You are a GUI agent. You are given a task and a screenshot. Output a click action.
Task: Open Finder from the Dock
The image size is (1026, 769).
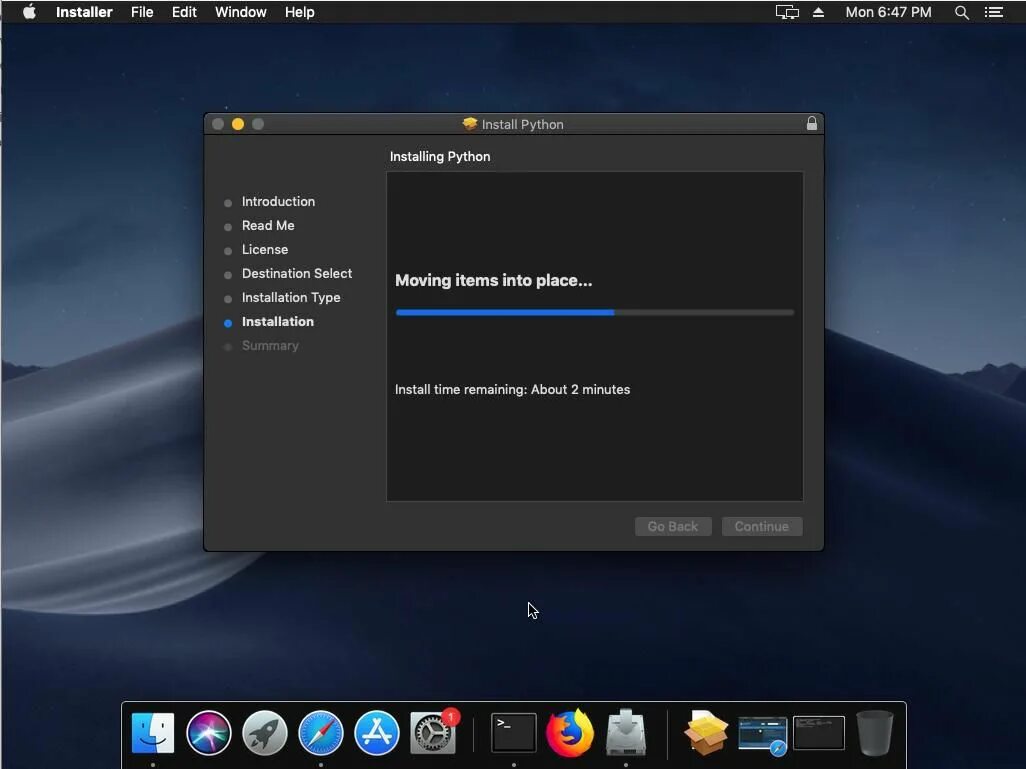pos(152,733)
